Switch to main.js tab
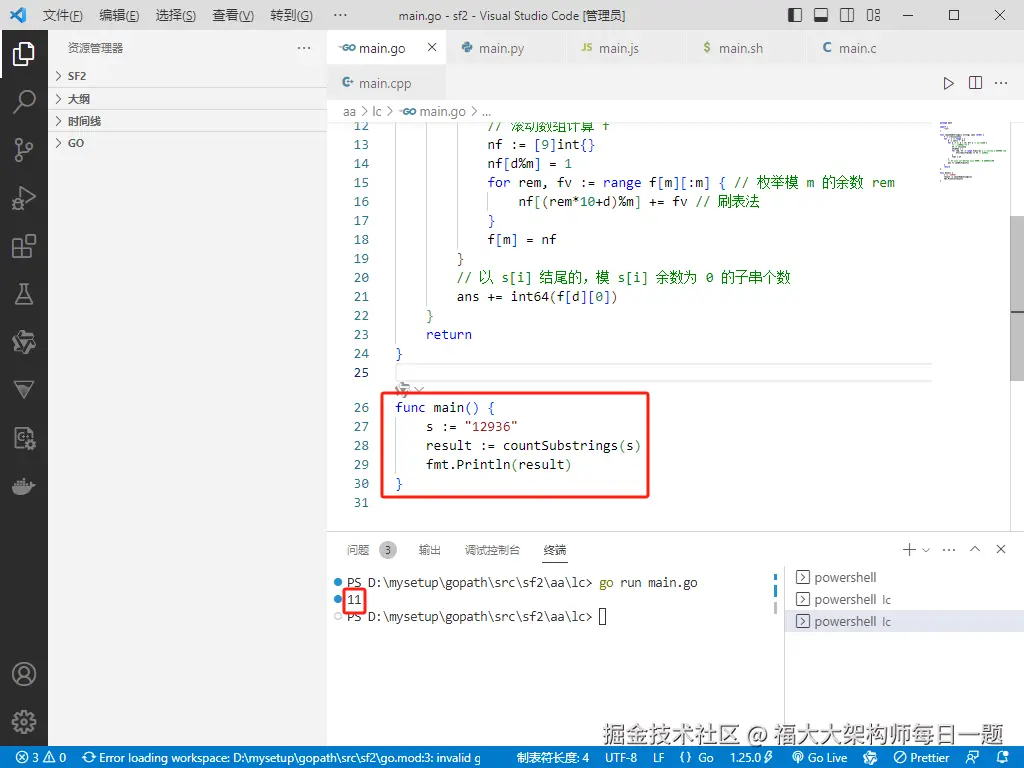This screenshot has height=768, width=1024. (618, 48)
